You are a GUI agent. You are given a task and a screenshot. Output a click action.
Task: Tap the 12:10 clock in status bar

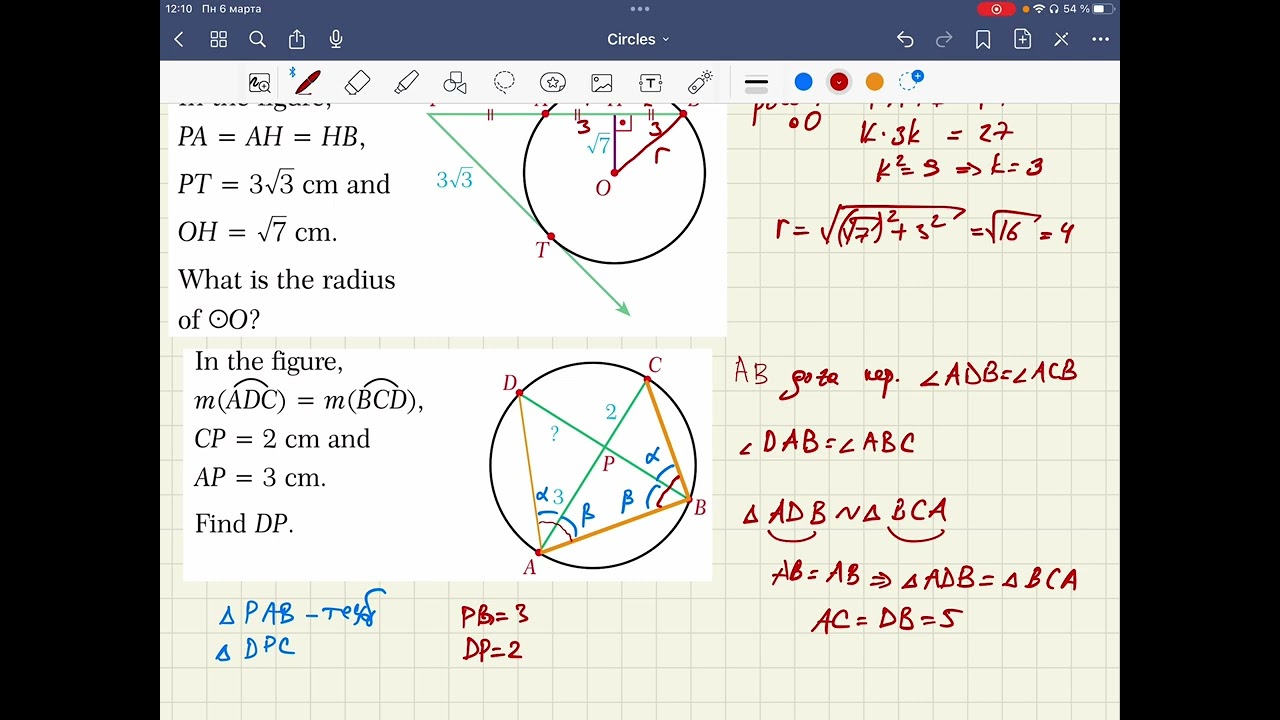tap(179, 9)
